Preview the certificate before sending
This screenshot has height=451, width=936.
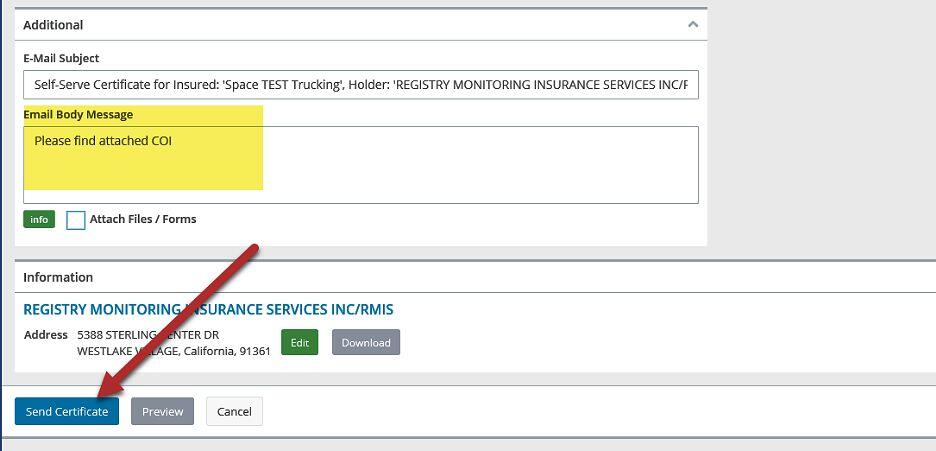[162, 411]
